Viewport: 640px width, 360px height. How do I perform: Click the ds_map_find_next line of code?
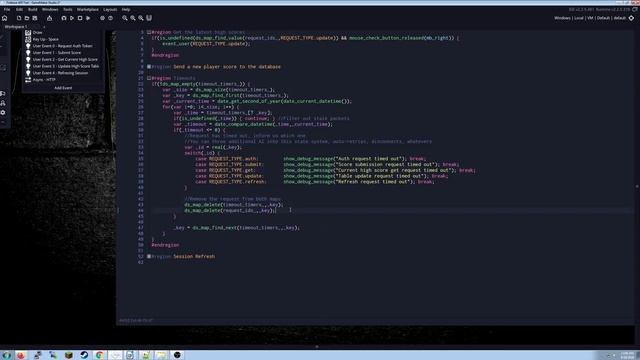click(x=236, y=228)
